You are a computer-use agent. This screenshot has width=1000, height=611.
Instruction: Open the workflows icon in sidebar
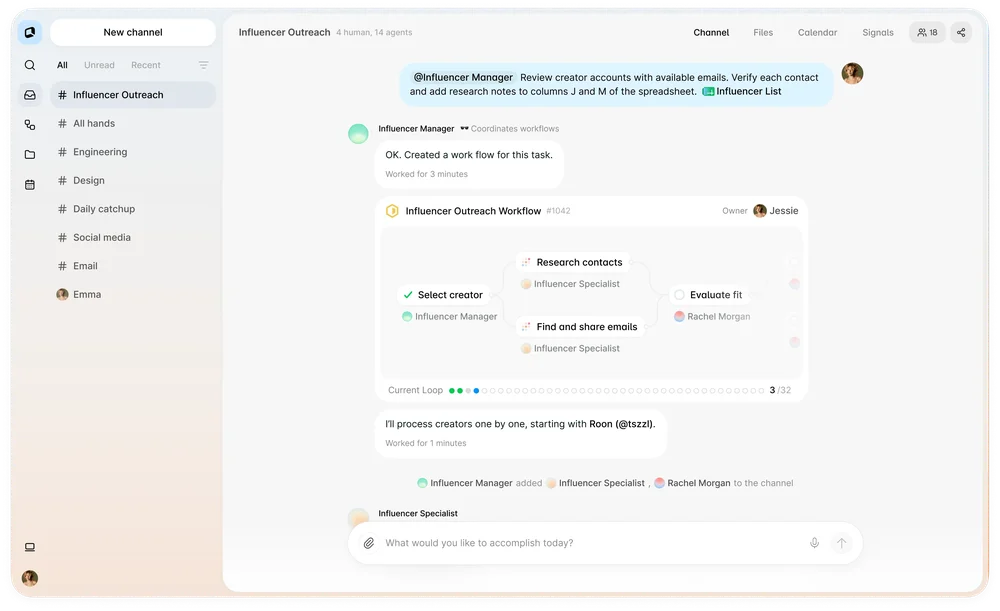point(29,125)
